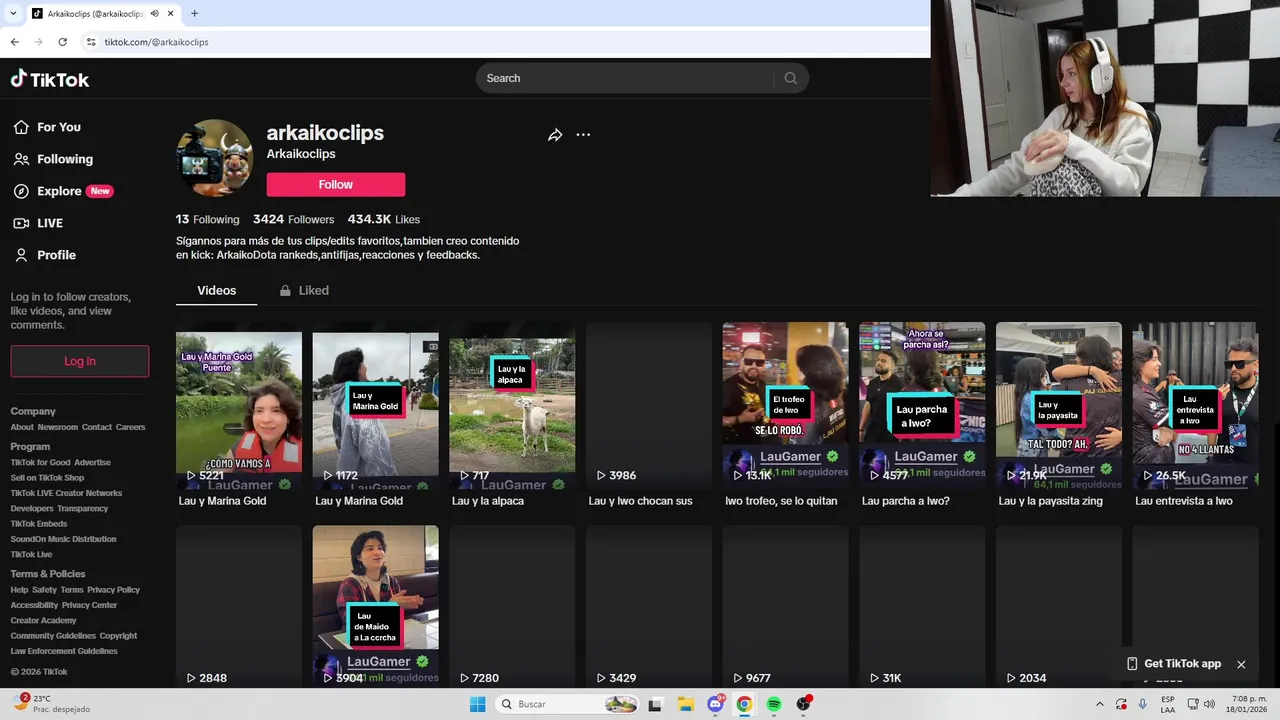
Task: Click the site info icon in address bar
Action: (90, 42)
